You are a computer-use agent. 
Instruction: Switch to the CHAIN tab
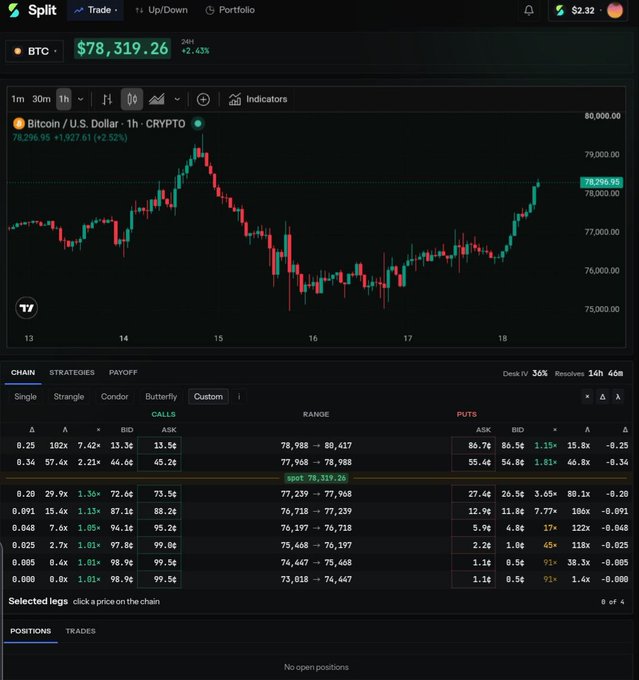click(x=23, y=373)
